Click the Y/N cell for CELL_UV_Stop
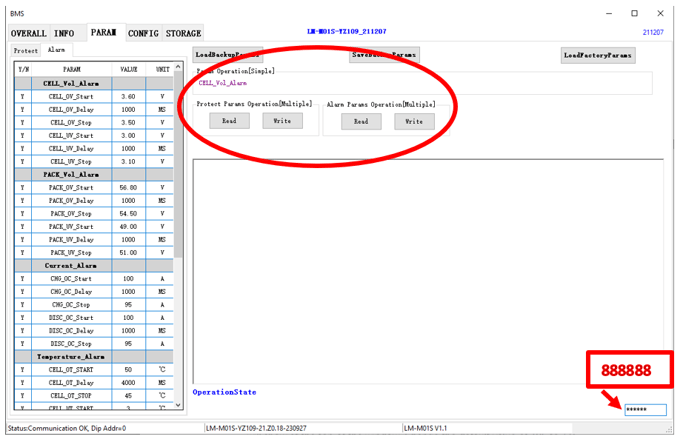Screen dimensions: 683x442 coord(22,161)
